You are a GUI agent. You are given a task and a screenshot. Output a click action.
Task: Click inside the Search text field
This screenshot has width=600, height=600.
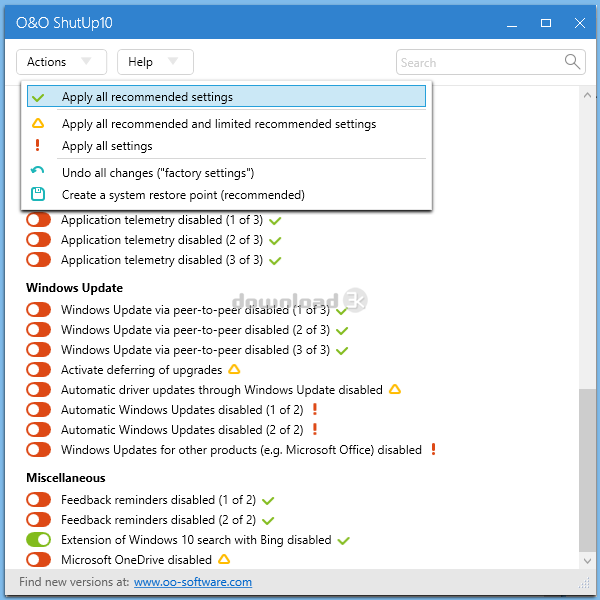point(480,62)
